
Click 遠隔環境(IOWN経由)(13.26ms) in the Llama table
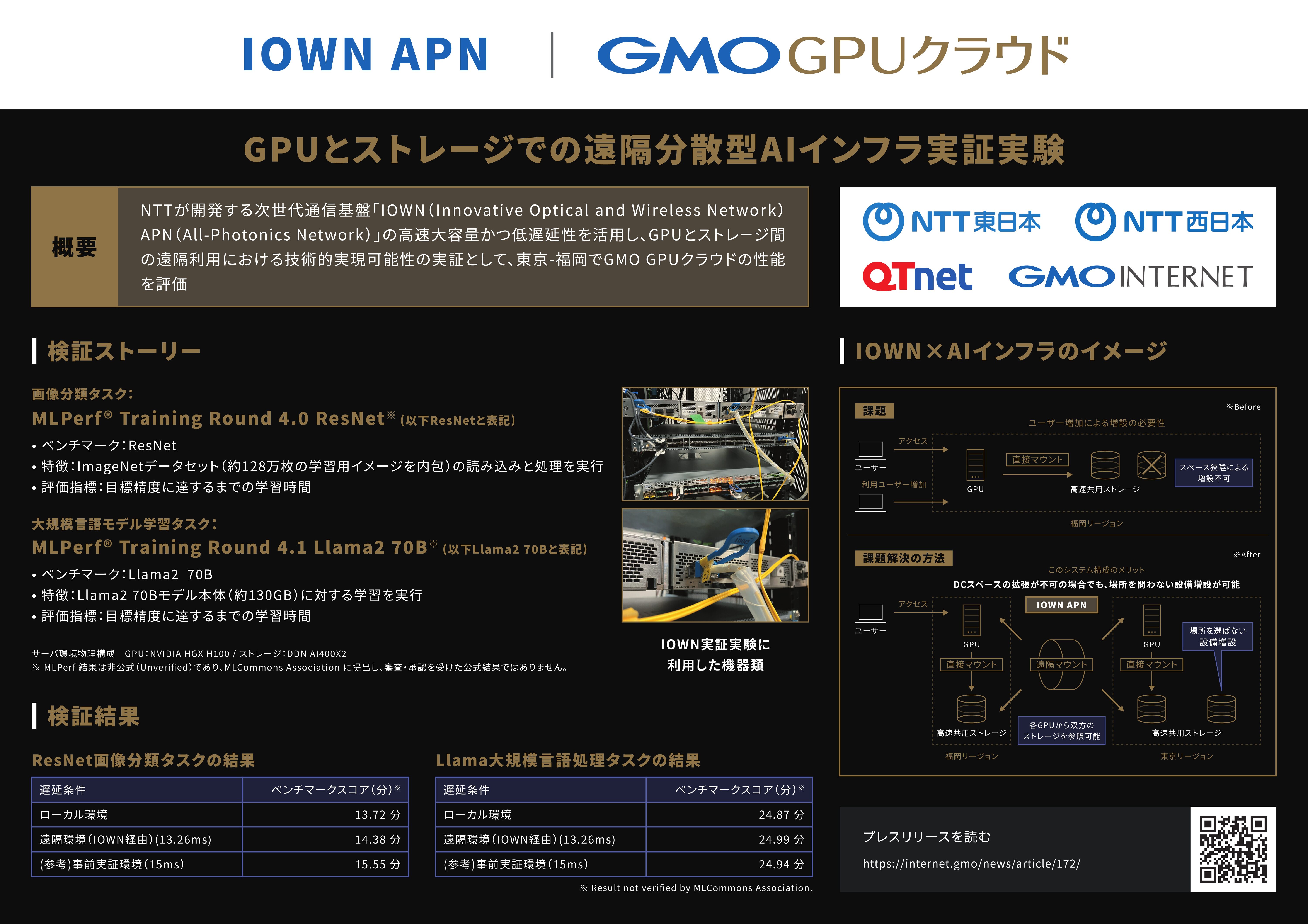click(x=529, y=839)
